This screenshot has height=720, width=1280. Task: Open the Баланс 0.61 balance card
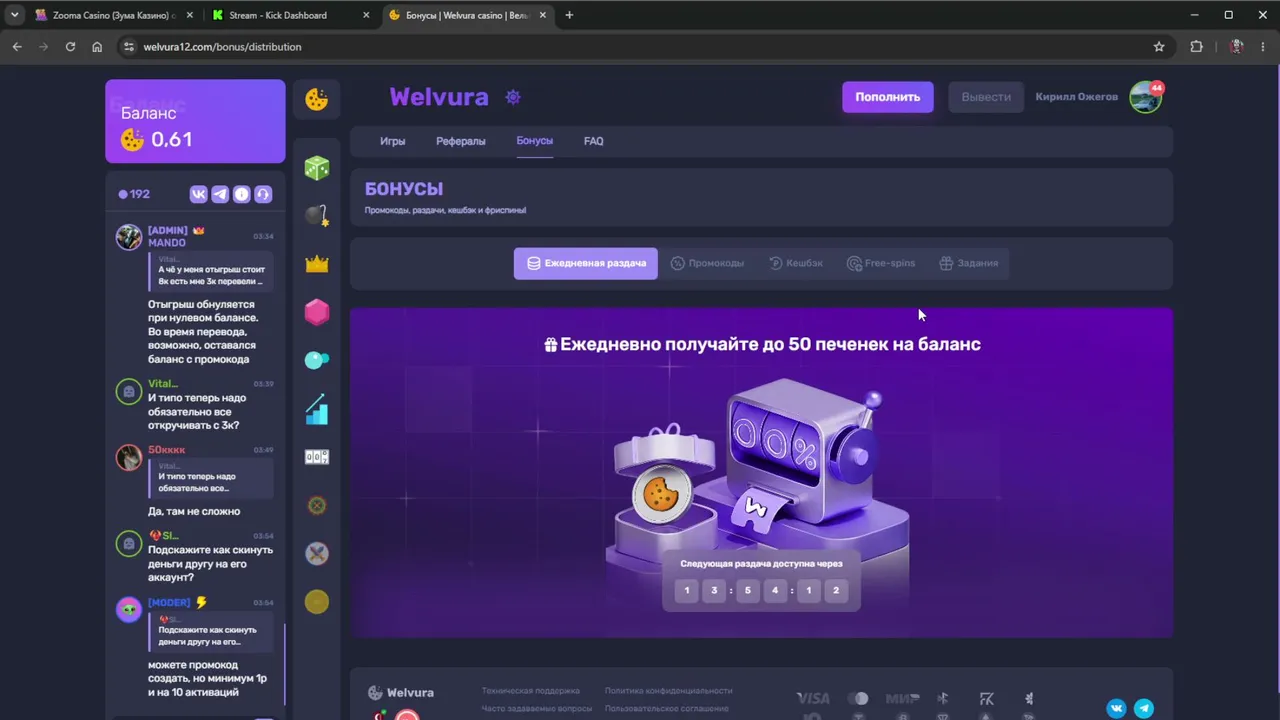click(x=195, y=121)
